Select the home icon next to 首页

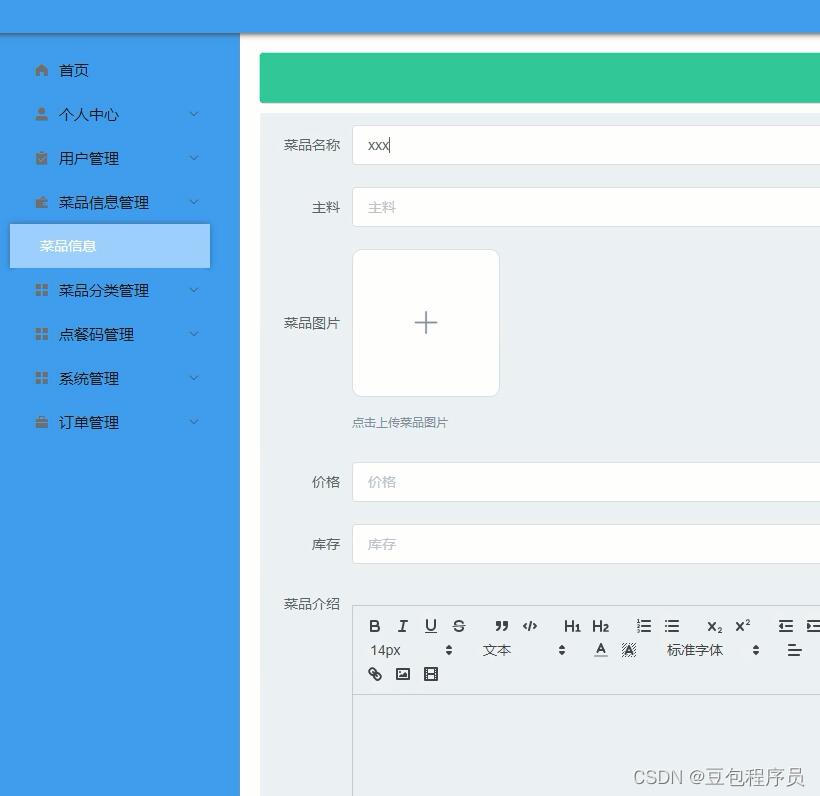[41, 70]
